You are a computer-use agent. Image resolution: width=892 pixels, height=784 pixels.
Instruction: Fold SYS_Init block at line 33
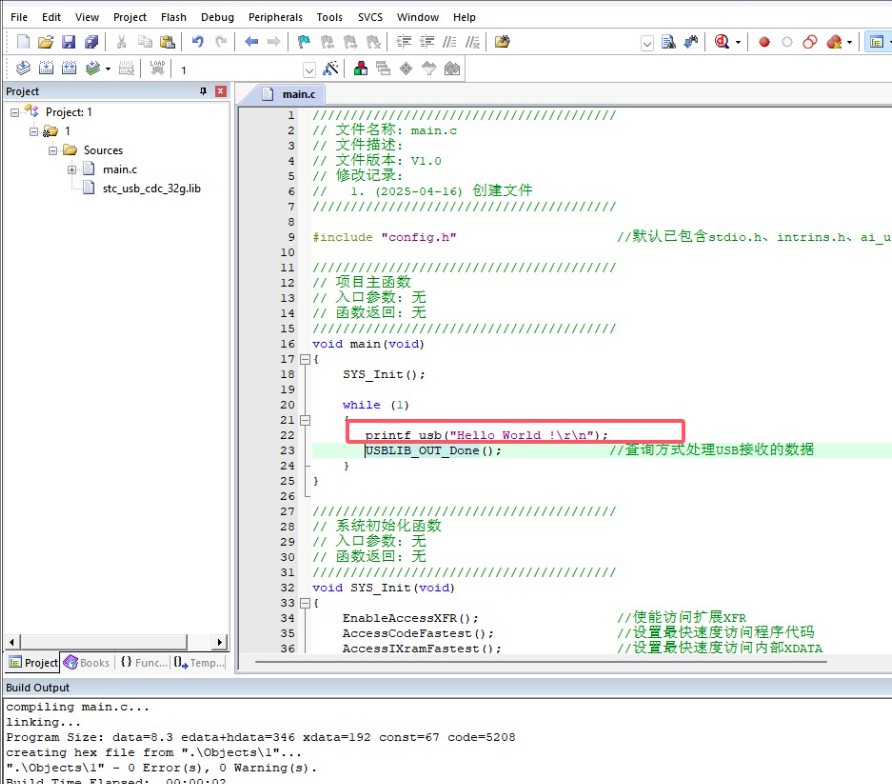pos(305,603)
